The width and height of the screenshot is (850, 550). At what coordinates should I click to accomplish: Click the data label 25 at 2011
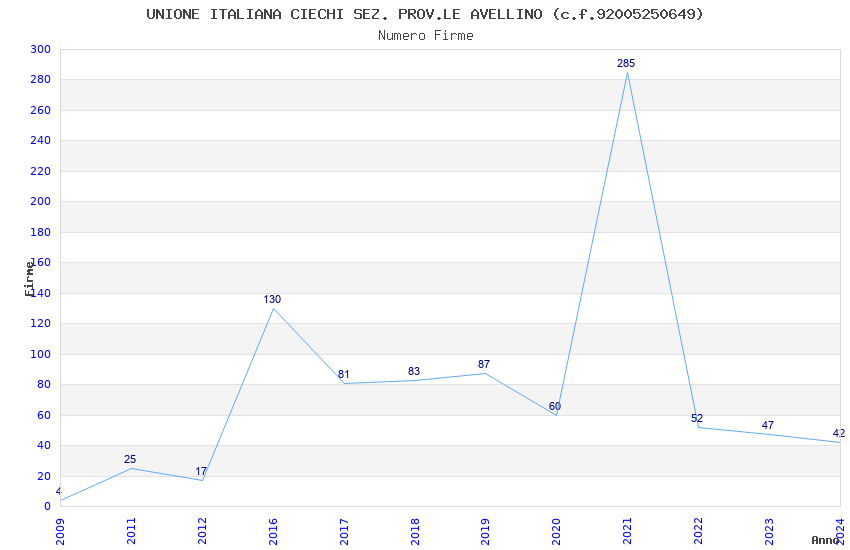[x=130, y=460]
